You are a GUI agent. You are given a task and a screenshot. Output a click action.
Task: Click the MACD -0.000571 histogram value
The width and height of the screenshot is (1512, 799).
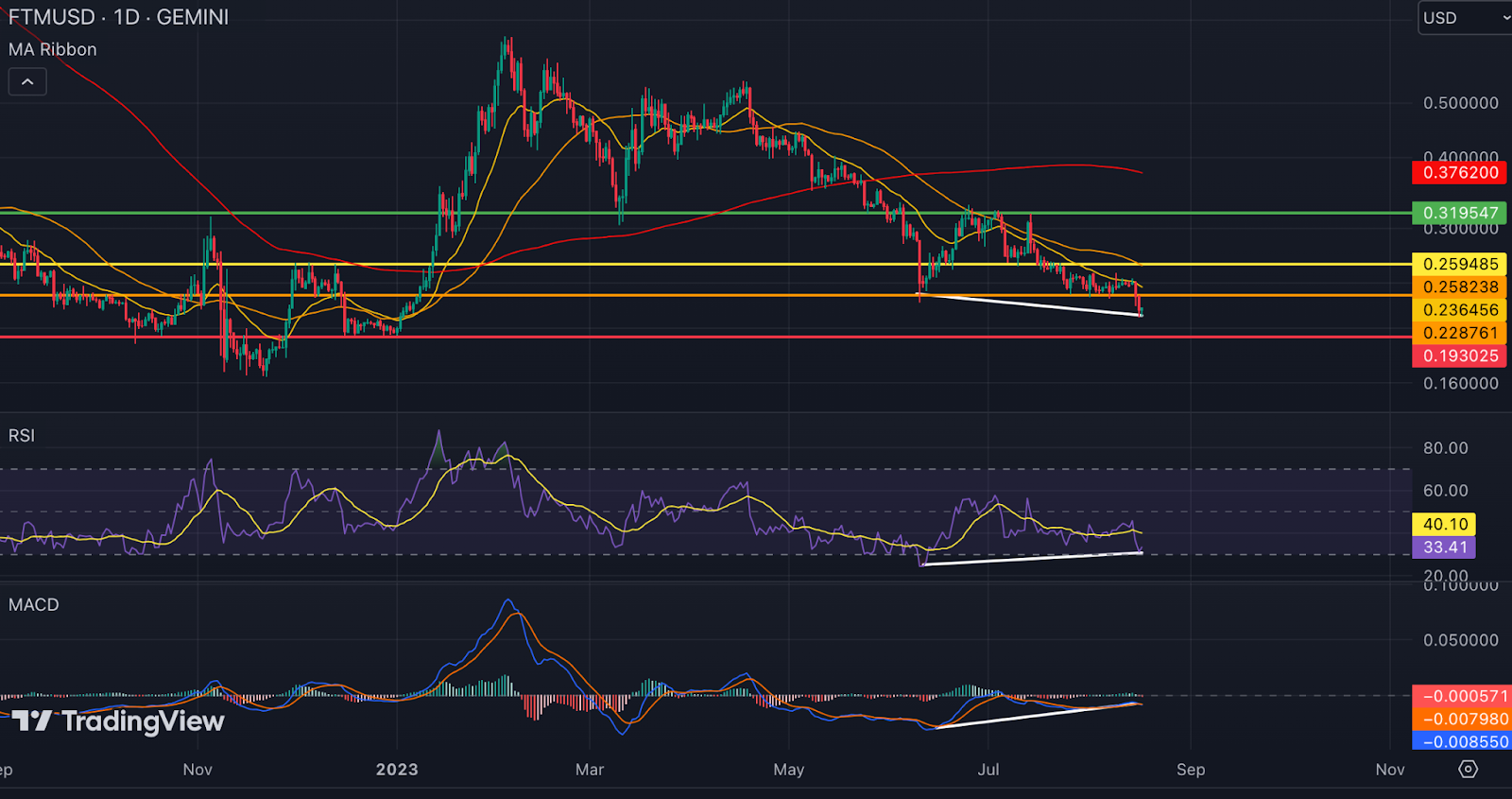1462,696
